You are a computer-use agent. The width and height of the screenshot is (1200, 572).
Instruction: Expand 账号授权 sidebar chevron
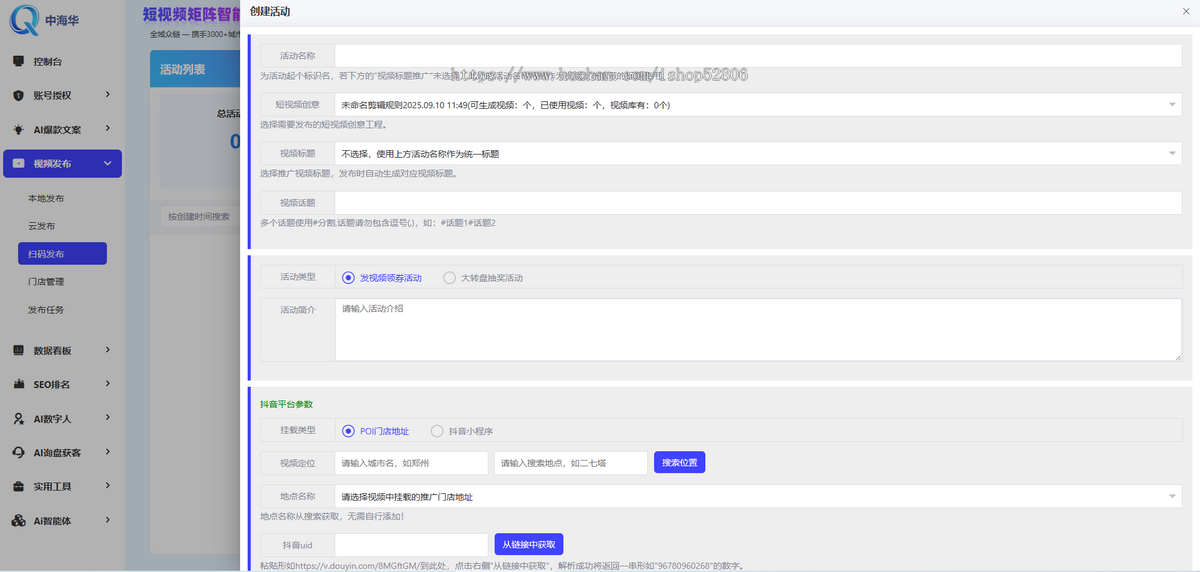point(107,95)
